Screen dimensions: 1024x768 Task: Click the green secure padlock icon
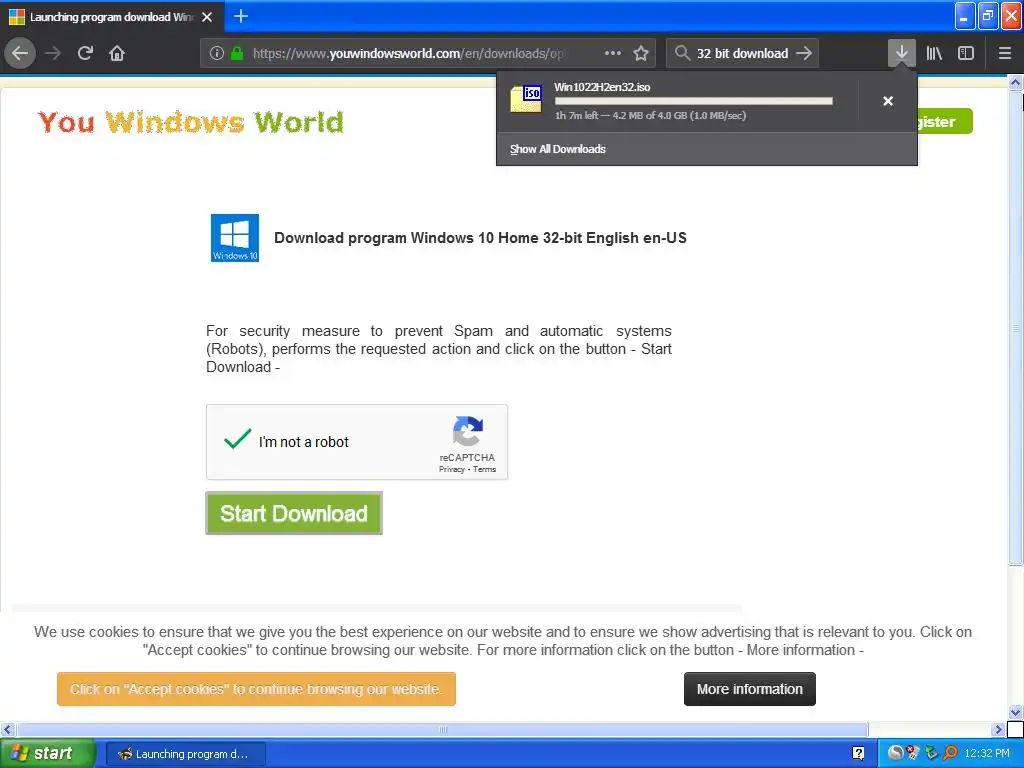[237, 54]
